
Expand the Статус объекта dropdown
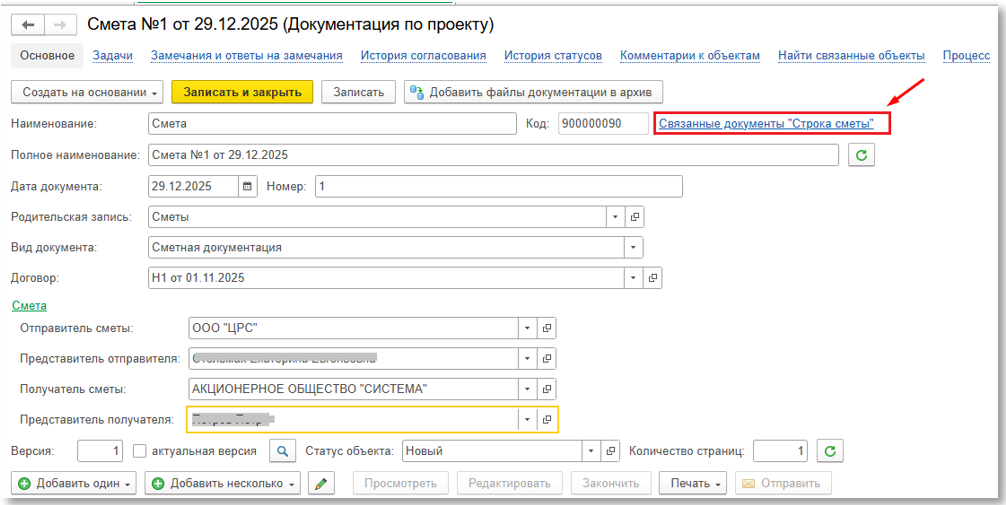(592, 451)
